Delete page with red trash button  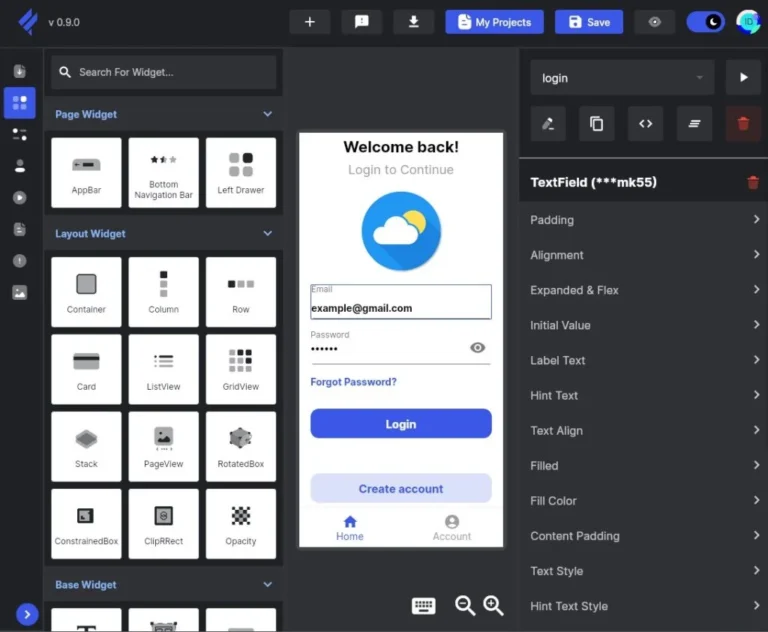pyautogui.click(x=744, y=123)
